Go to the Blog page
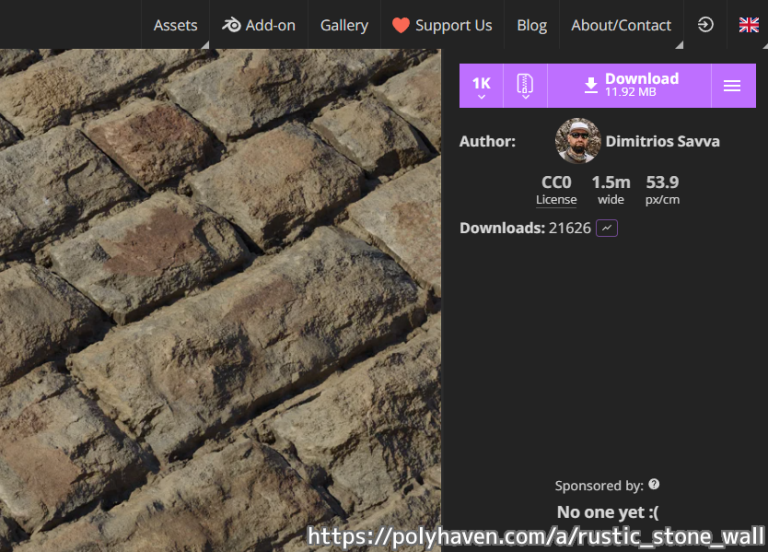Image resolution: width=768 pixels, height=552 pixels. click(532, 25)
